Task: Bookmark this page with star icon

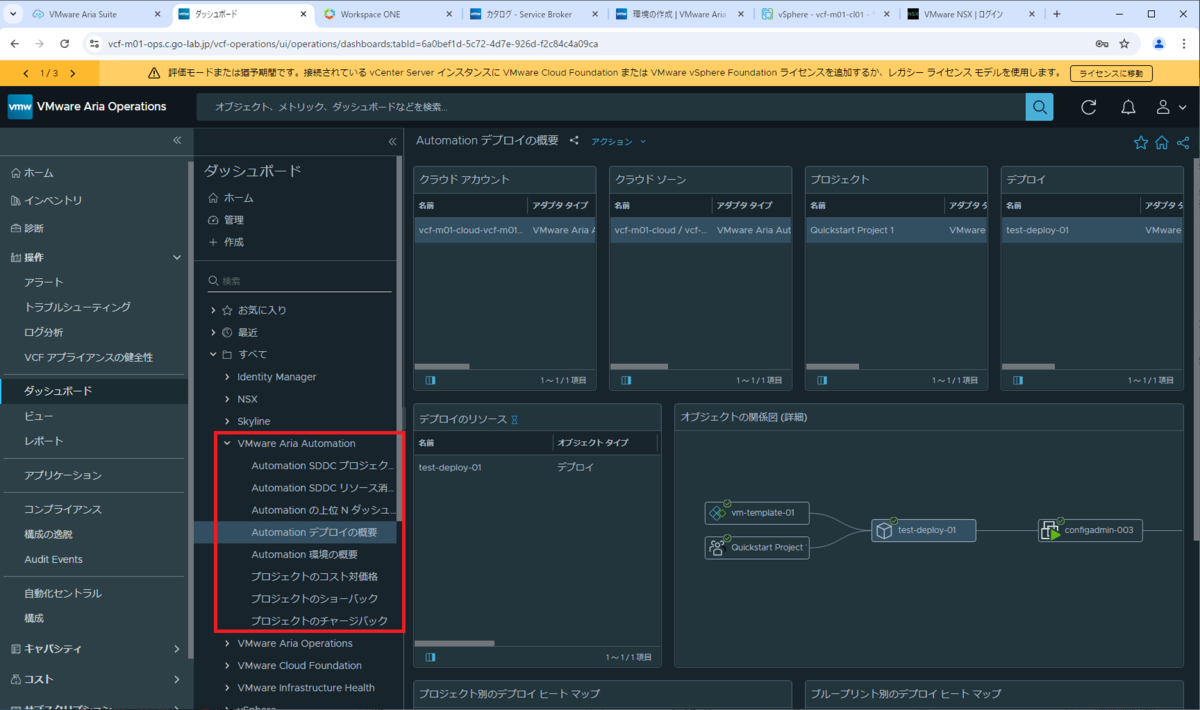Action: tap(1124, 44)
